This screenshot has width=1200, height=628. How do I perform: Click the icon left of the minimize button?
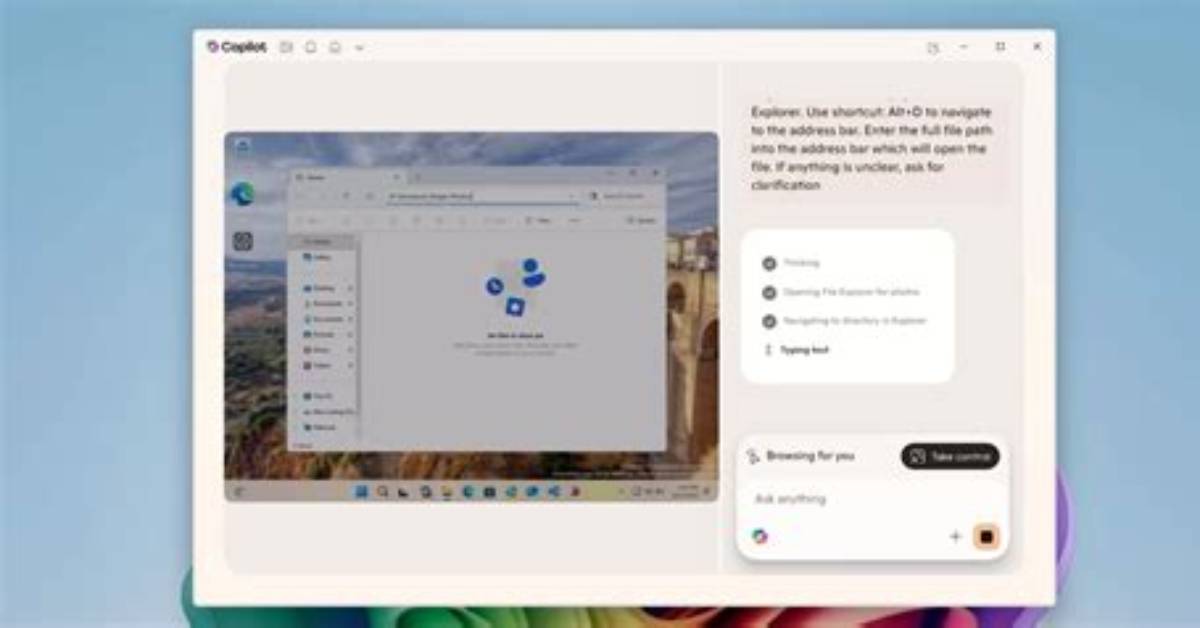click(x=933, y=47)
